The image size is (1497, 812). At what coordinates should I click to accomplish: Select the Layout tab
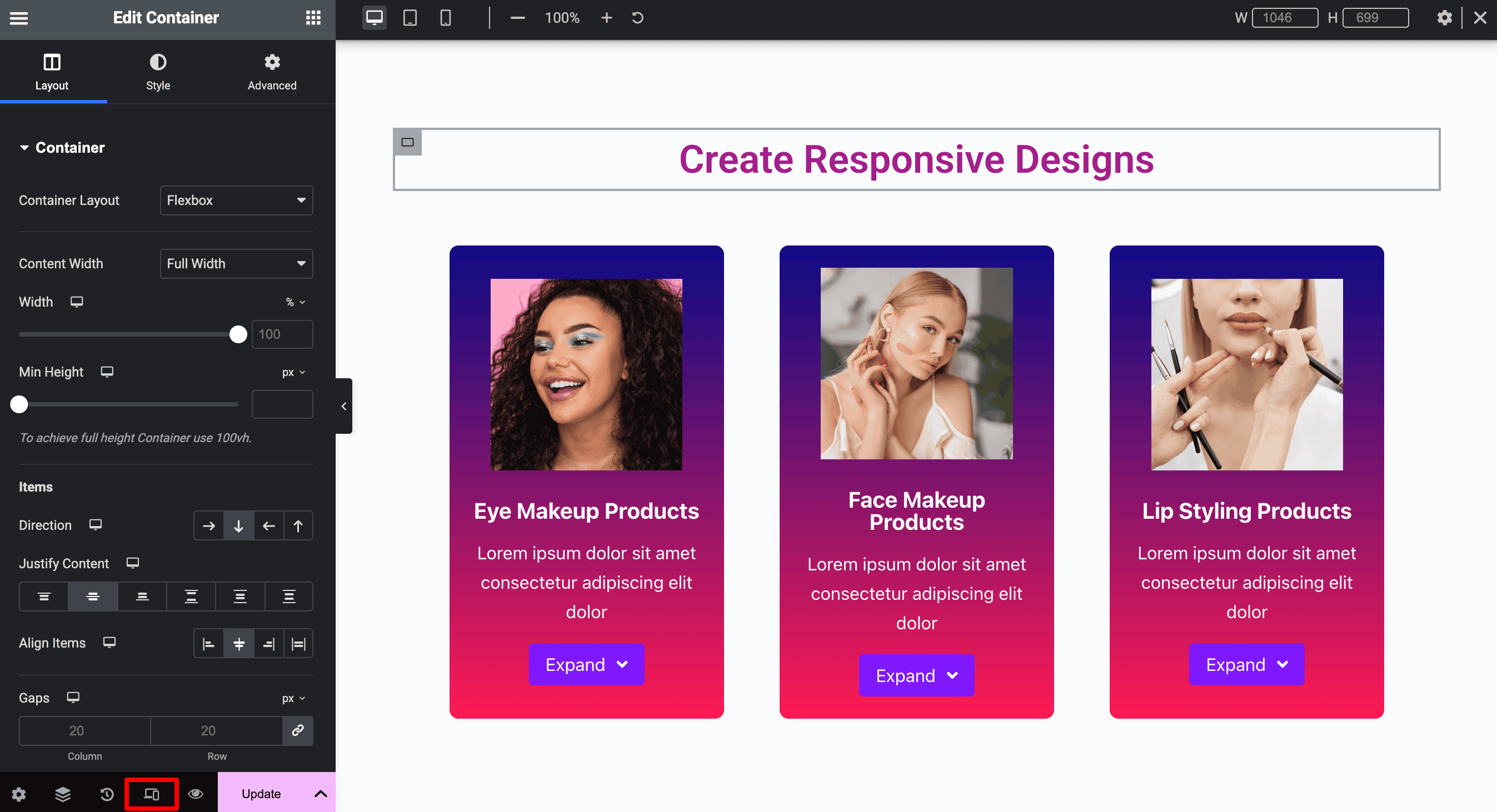pyautogui.click(x=52, y=72)
